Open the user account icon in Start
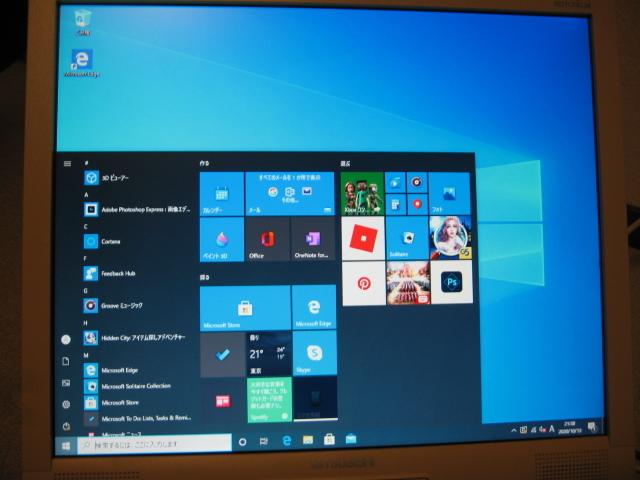640x480 pixels. (66, 340)
